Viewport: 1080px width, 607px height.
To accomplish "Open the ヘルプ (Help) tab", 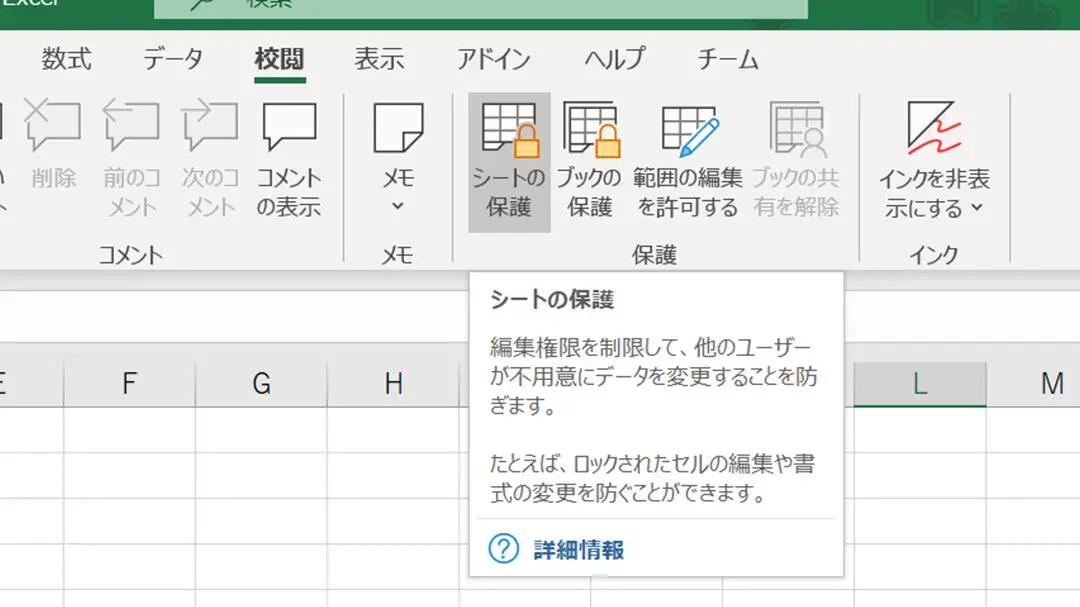I will (613, 59).
